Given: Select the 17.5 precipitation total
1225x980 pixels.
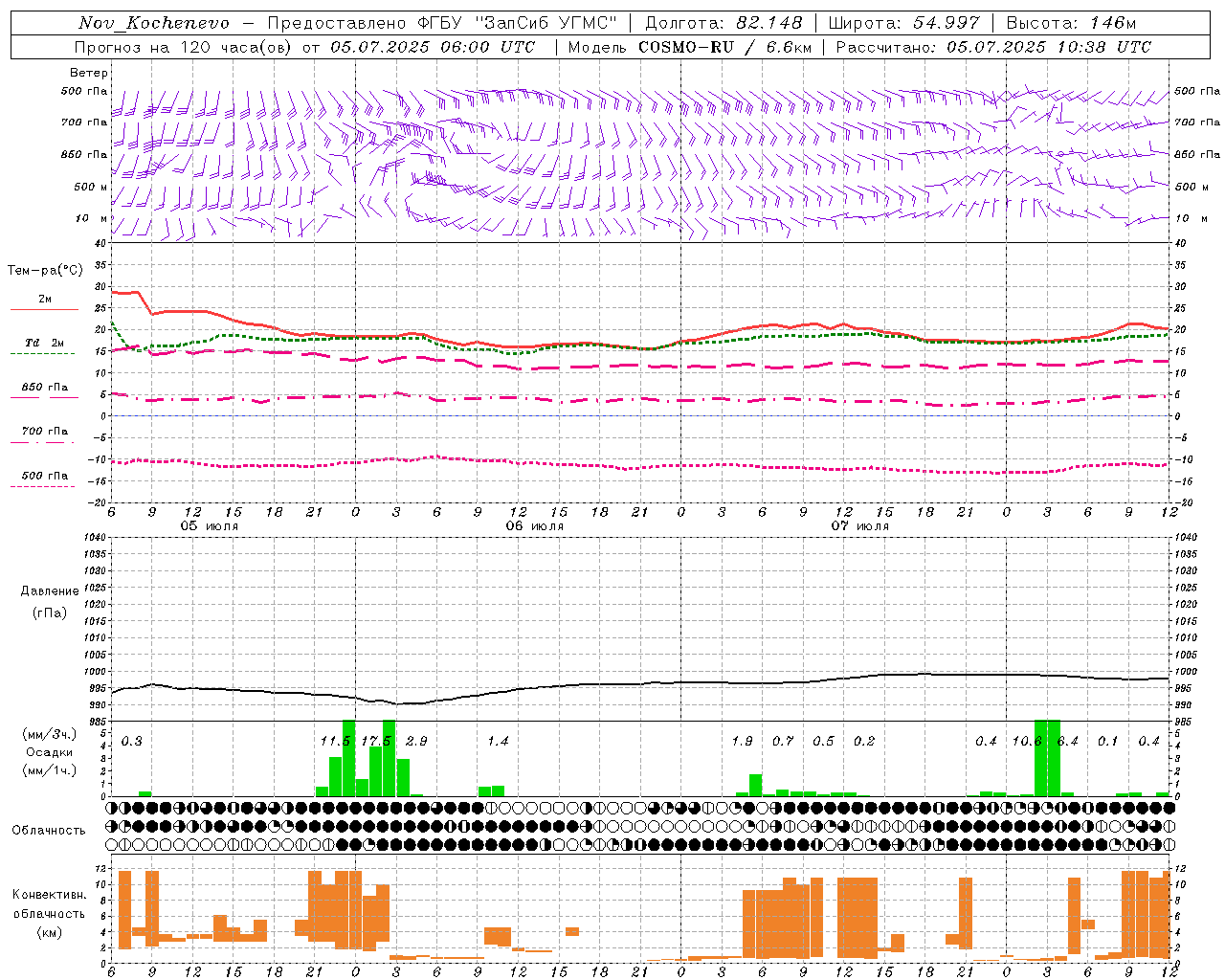Looking at the screenshot, I should (x=376, y=742).
